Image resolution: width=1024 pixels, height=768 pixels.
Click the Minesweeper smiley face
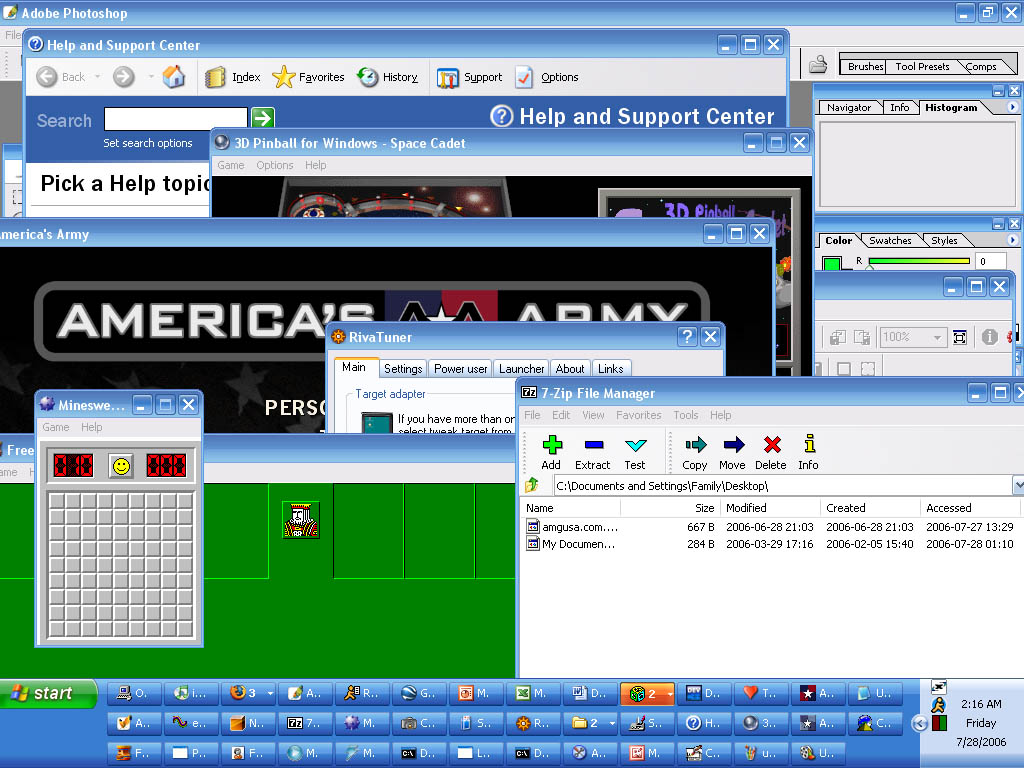pos(121,466)
